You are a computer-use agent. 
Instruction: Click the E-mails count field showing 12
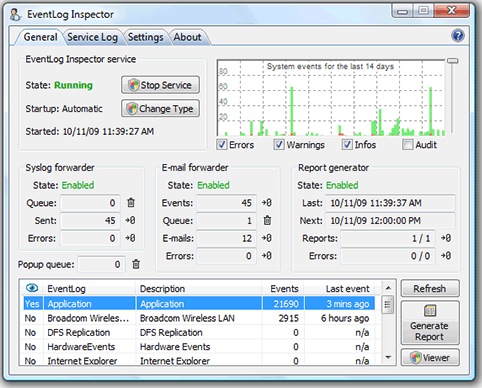(226, 238)
